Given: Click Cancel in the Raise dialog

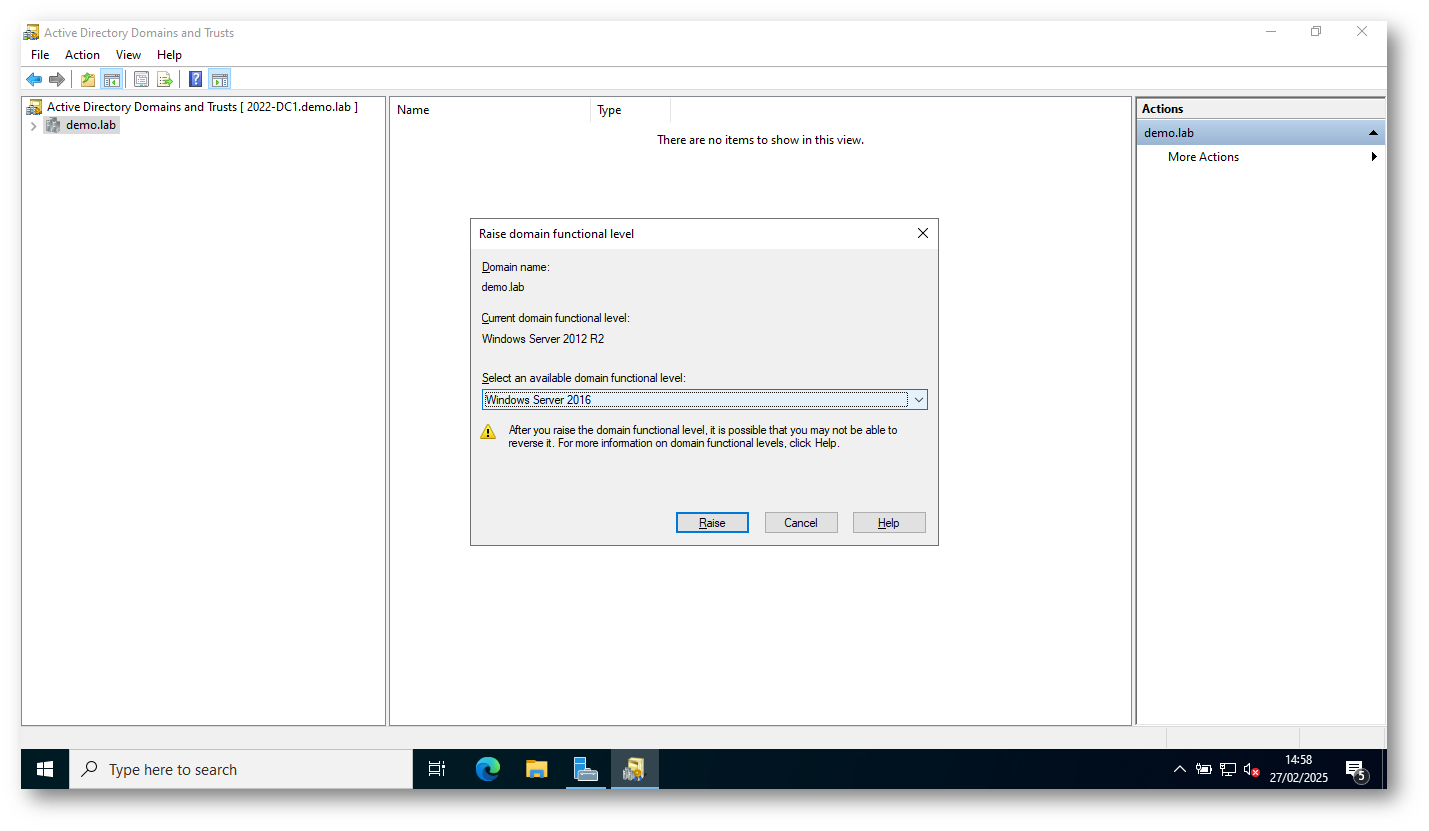Looking at the screenshot, I should [x=800, y=523].
